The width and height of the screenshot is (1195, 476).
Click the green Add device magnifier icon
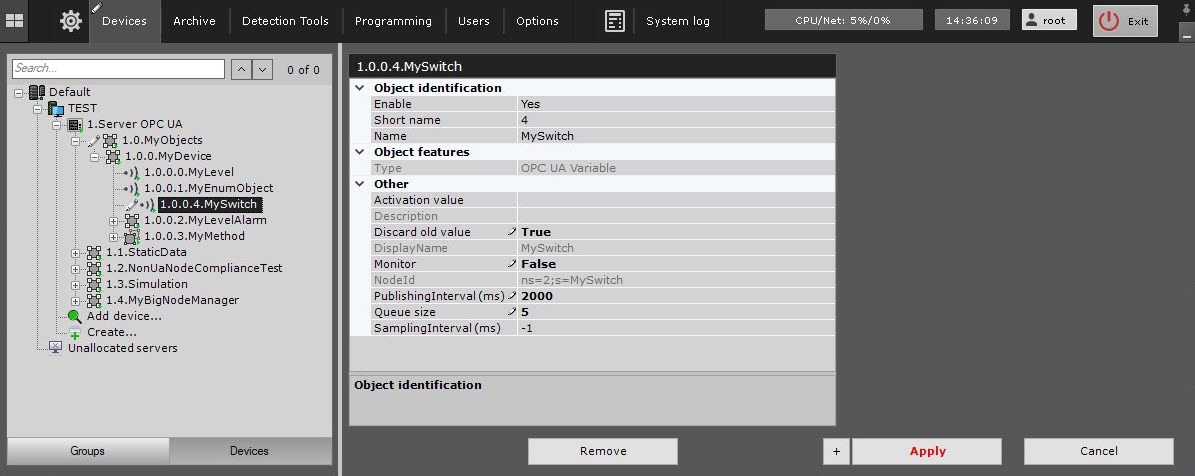click(x=75, y=316)
